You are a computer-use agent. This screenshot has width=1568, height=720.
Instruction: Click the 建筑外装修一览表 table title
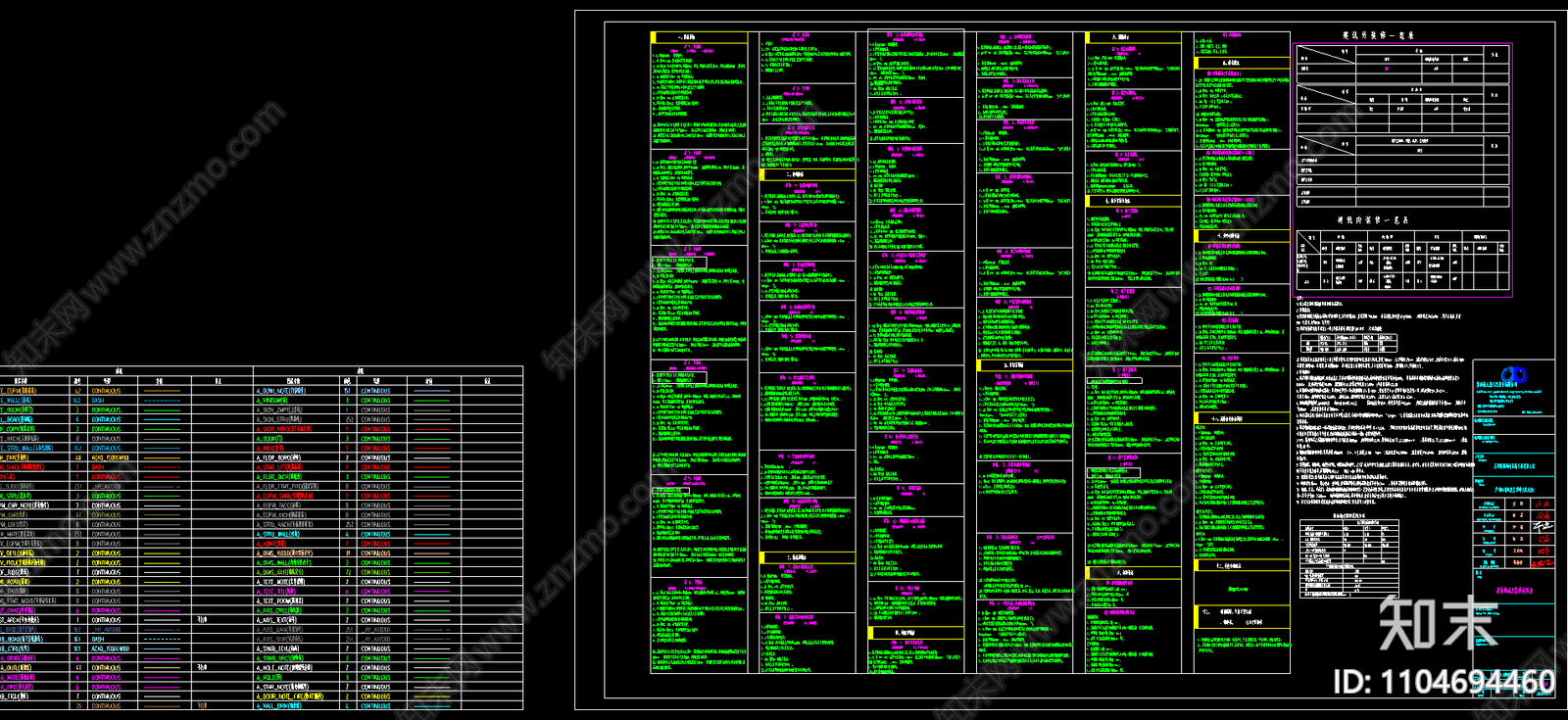(x=1378, y=35)
